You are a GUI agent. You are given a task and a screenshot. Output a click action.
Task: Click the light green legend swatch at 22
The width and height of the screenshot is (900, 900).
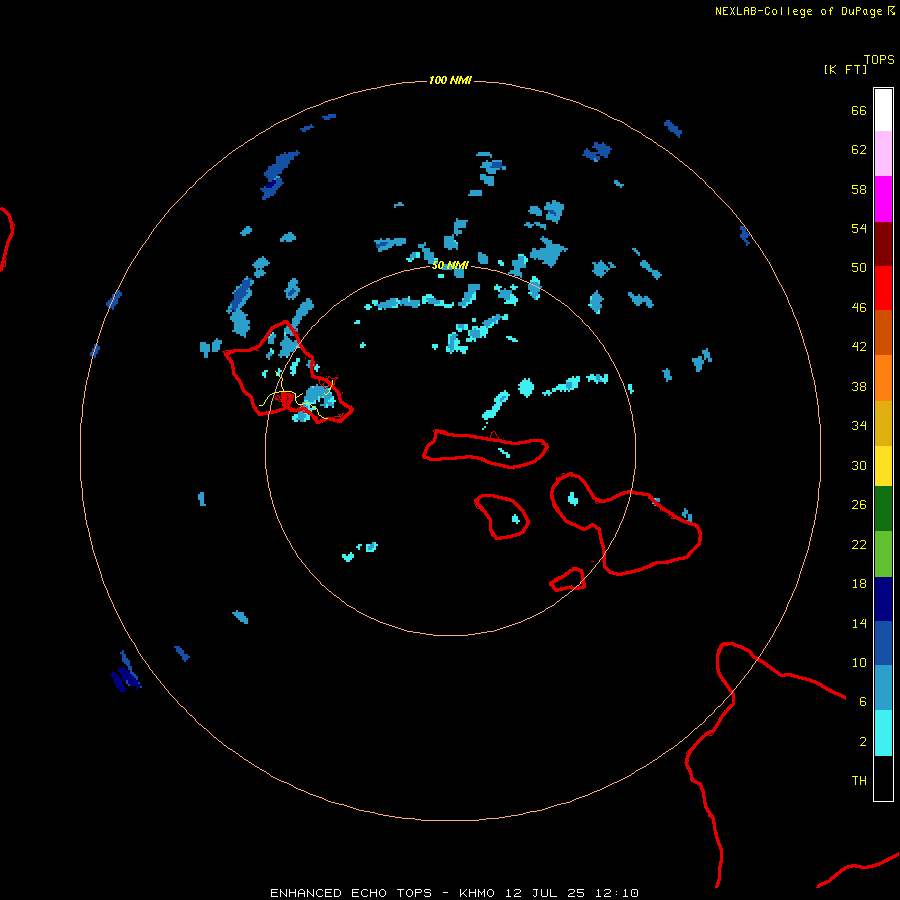tap(883, 554)
